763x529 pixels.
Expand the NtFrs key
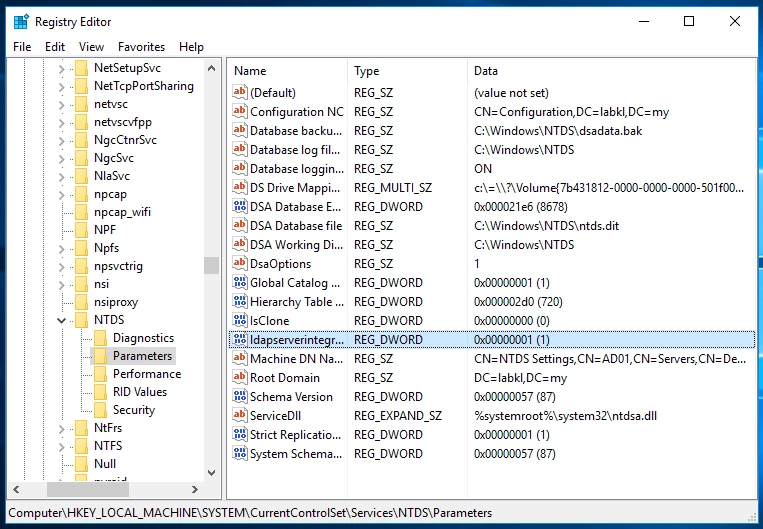pos(61,429)
